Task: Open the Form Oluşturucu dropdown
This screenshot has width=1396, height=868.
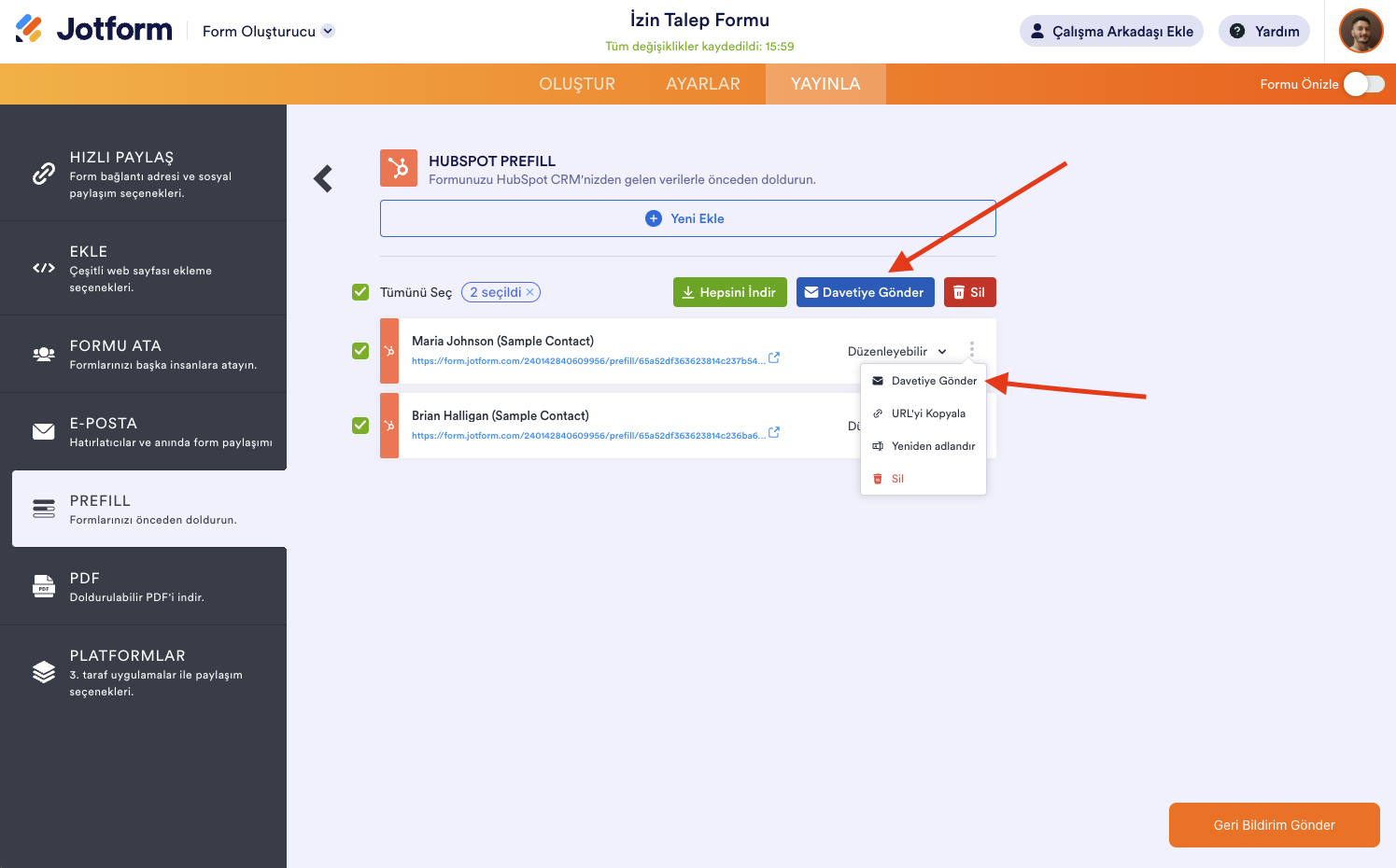Action: pos(268,31)
